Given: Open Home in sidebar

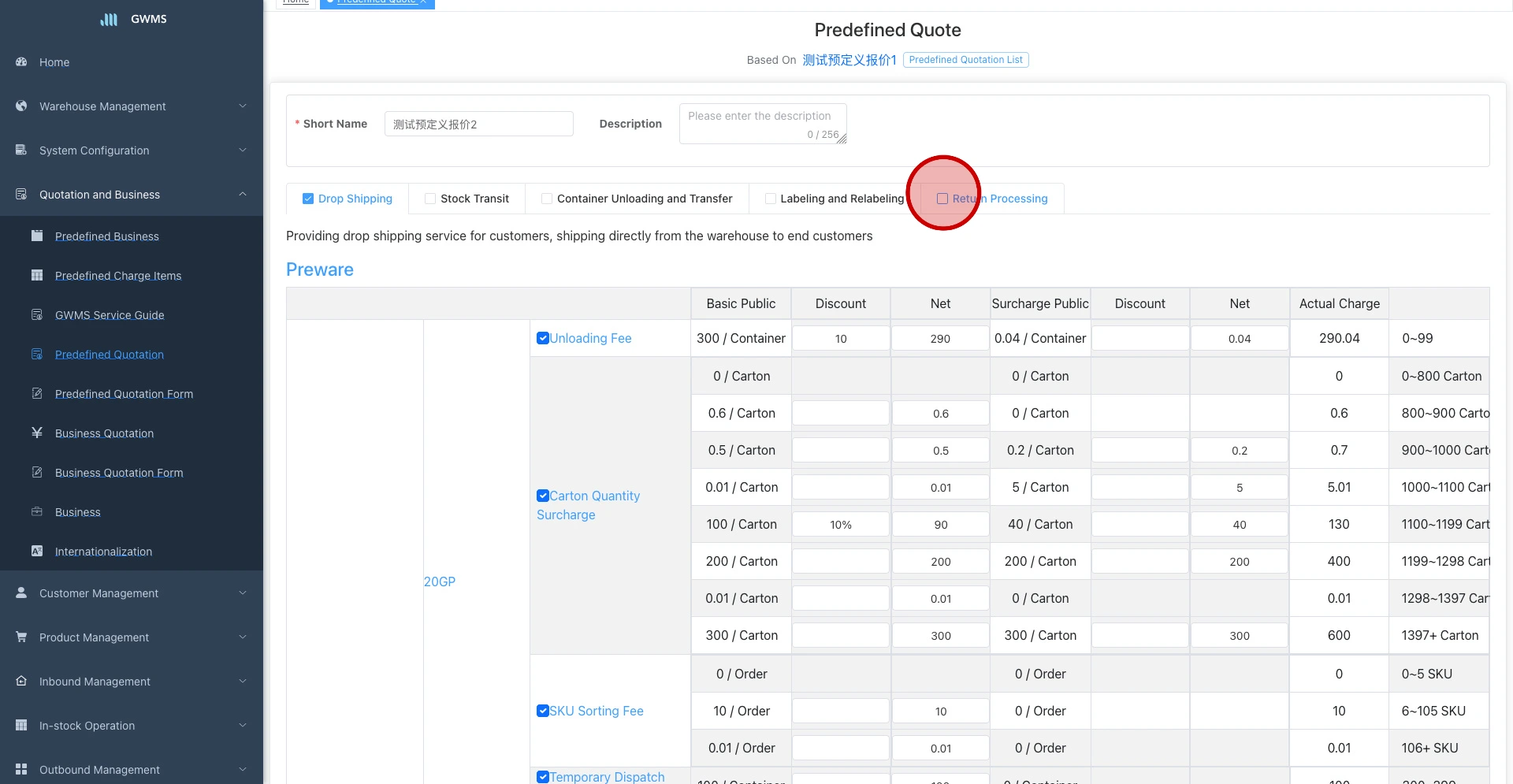Looking at the screenshot, I should coord(132,62).
